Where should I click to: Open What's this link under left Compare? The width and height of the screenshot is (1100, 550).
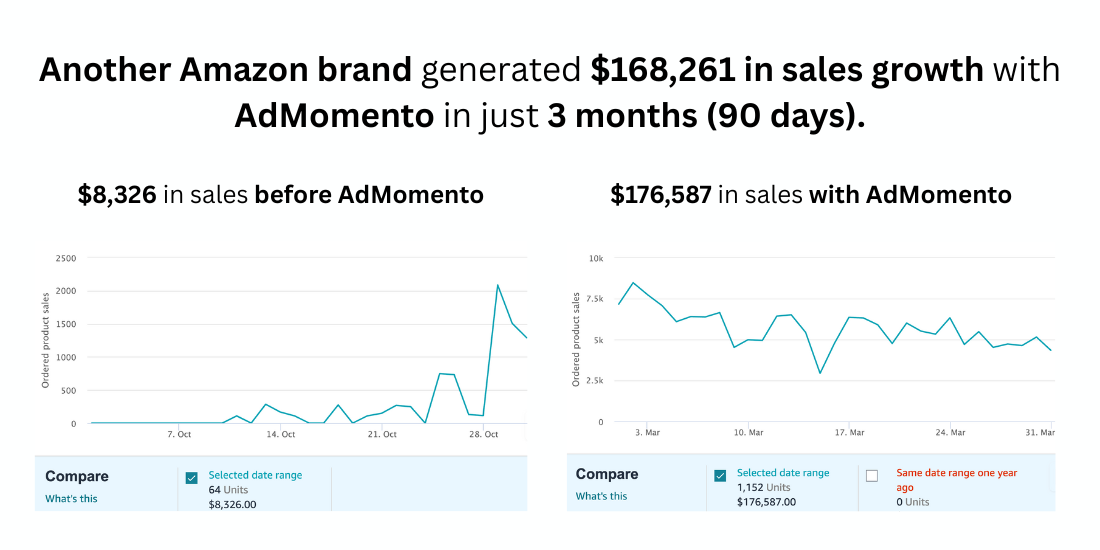pyautogui.click(x=71, y=498)
